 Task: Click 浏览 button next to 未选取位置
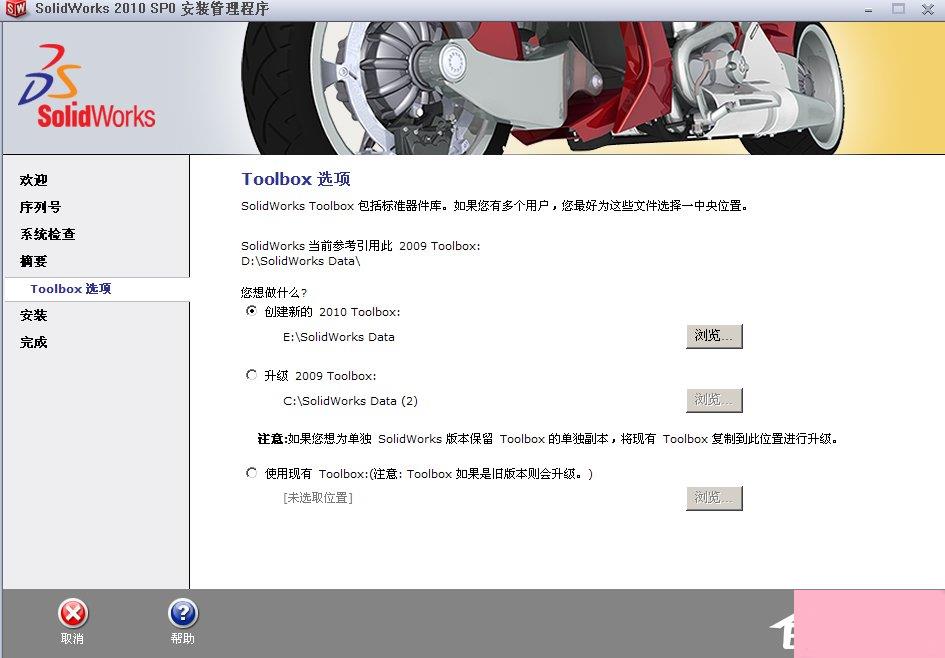[714, 498]
